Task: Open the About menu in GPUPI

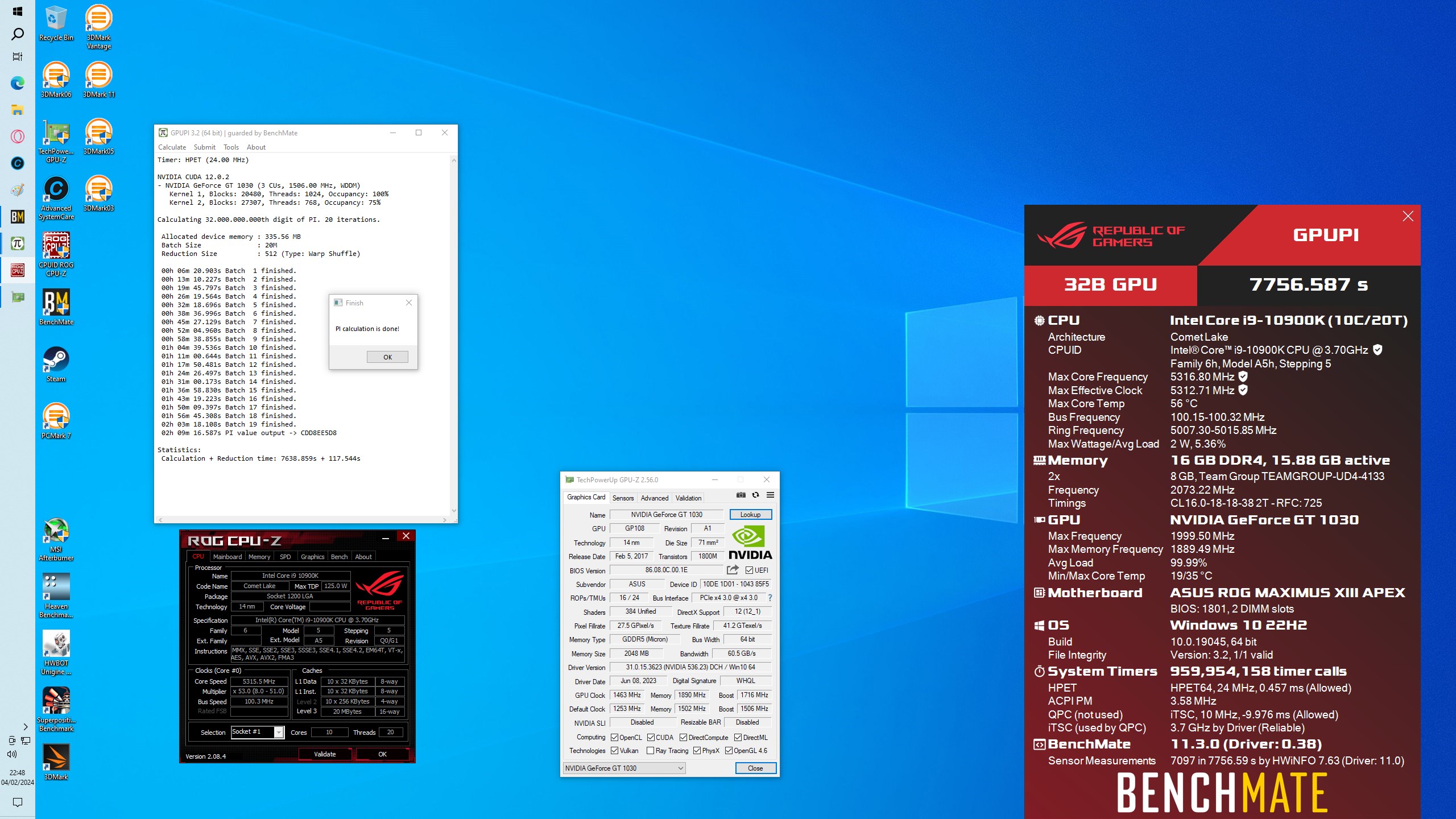Action: tap(256, 147)
